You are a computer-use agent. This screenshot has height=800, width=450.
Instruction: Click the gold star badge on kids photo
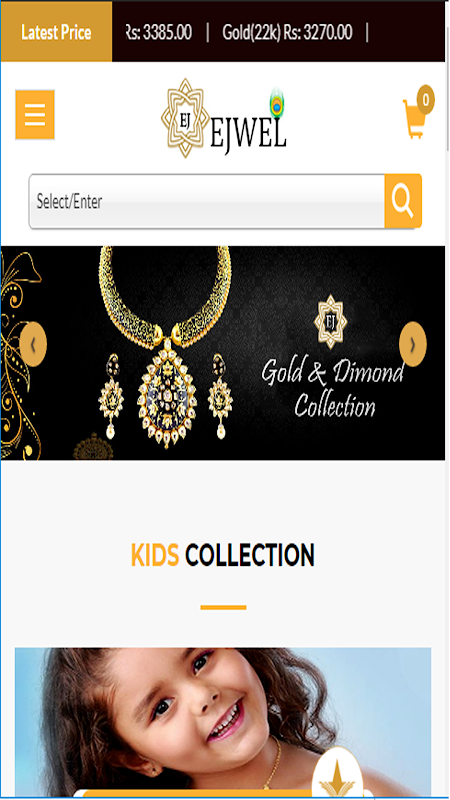pyautogui.click(x=337, y=773)
